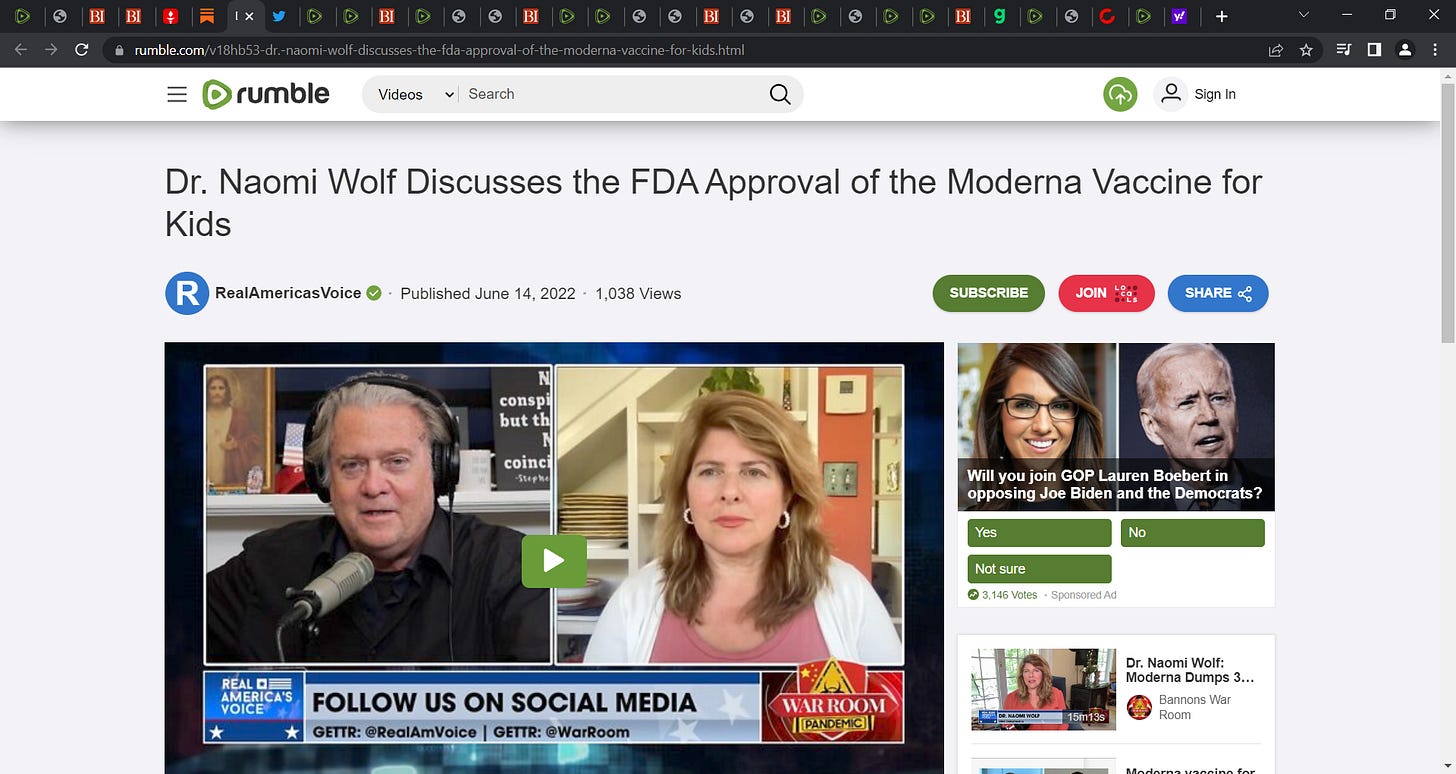Click the search magnifier icon
1456x774 pixels.
pyautogui.click(x=780, y=94)
